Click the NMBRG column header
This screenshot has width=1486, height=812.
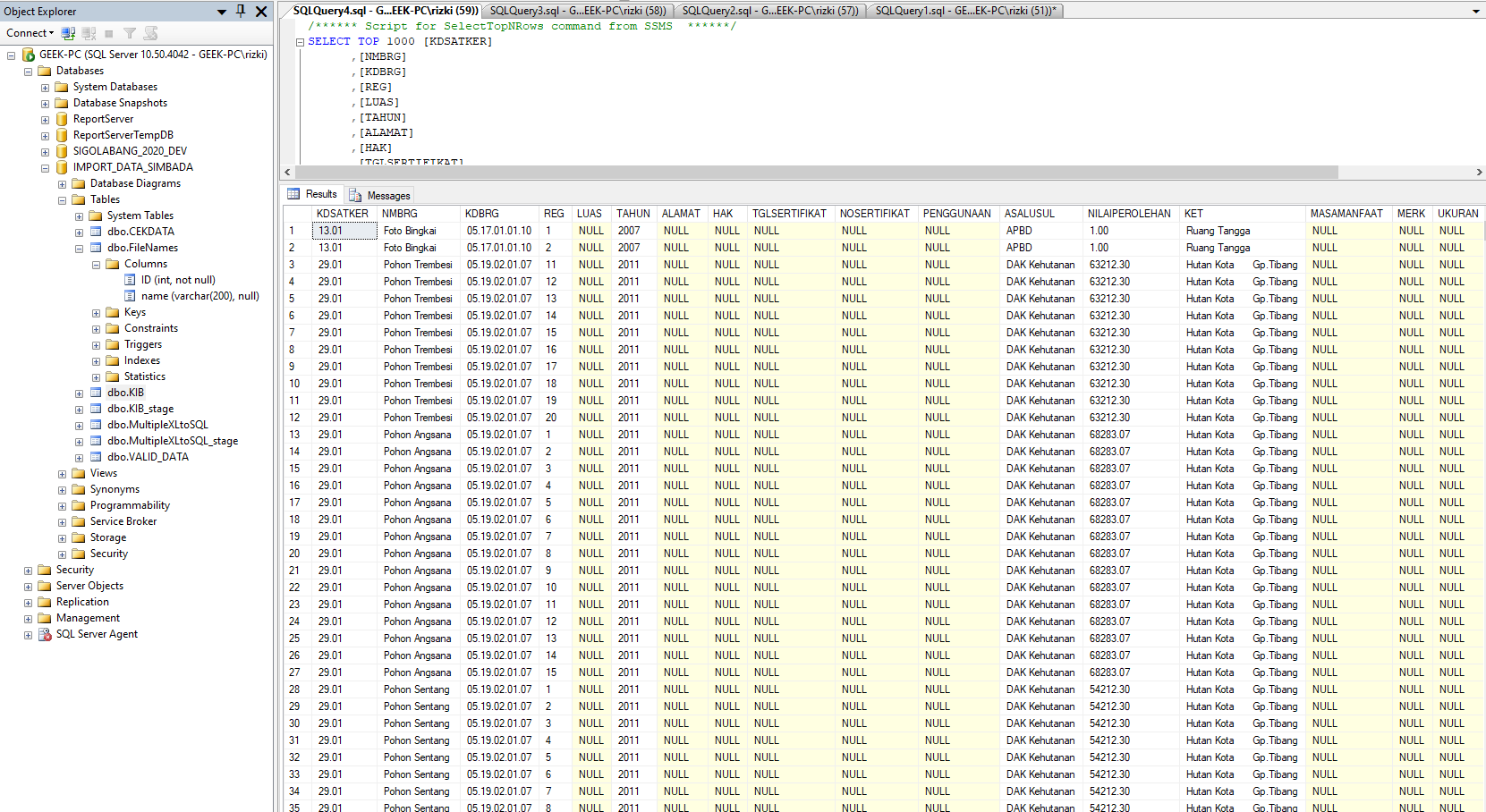[x=419, y=214]
